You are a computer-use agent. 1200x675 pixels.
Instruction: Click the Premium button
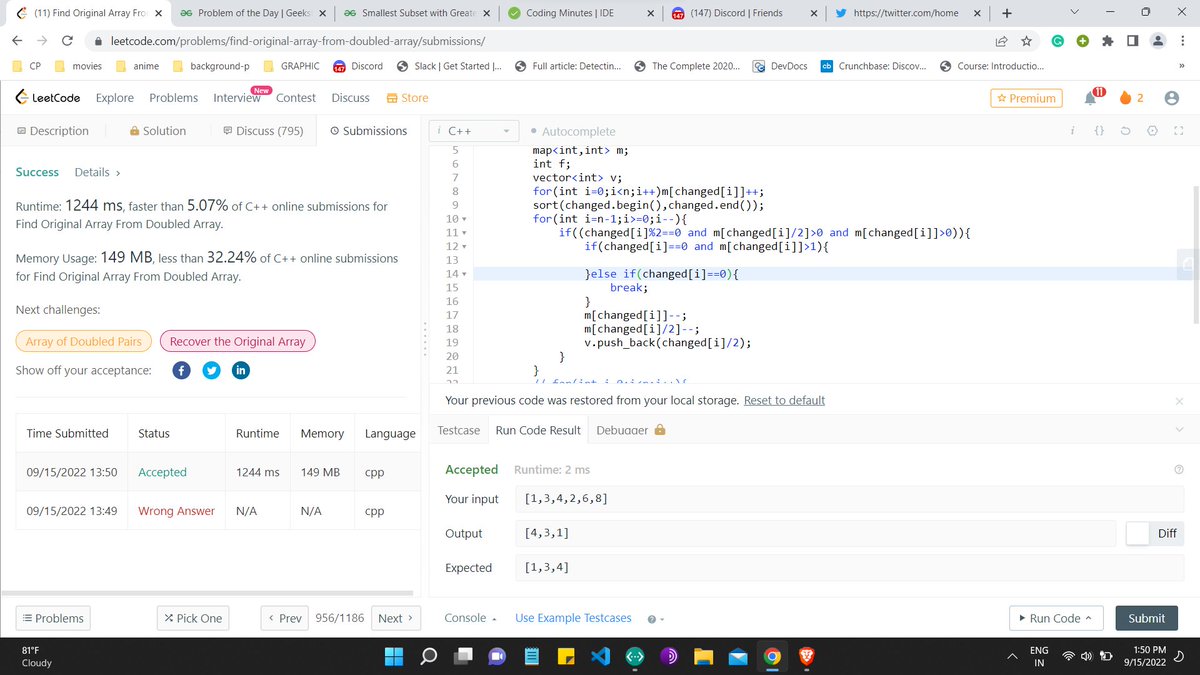click(x=1027, y=98)
